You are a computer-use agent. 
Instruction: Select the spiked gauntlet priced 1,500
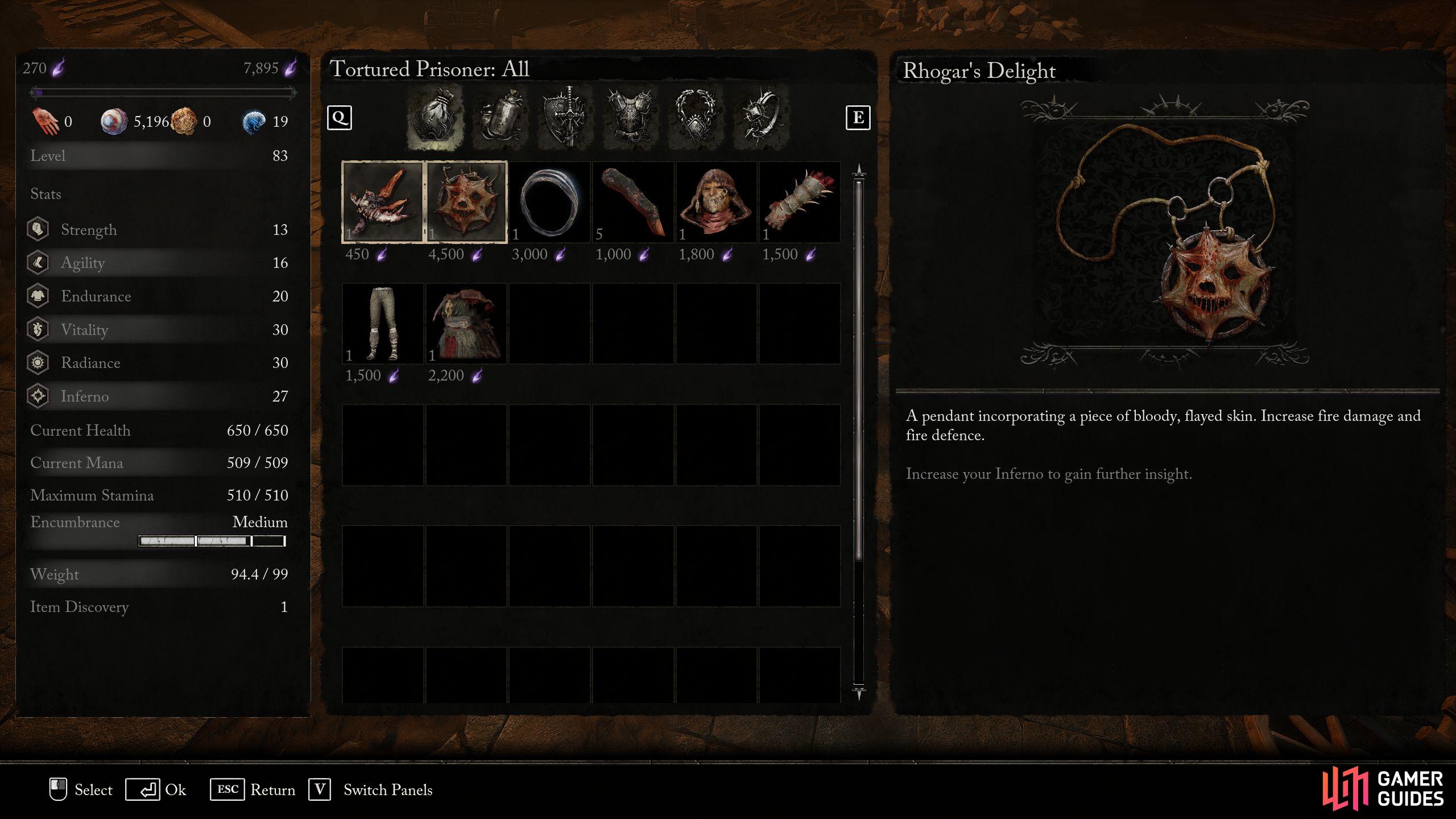[800, 202]
